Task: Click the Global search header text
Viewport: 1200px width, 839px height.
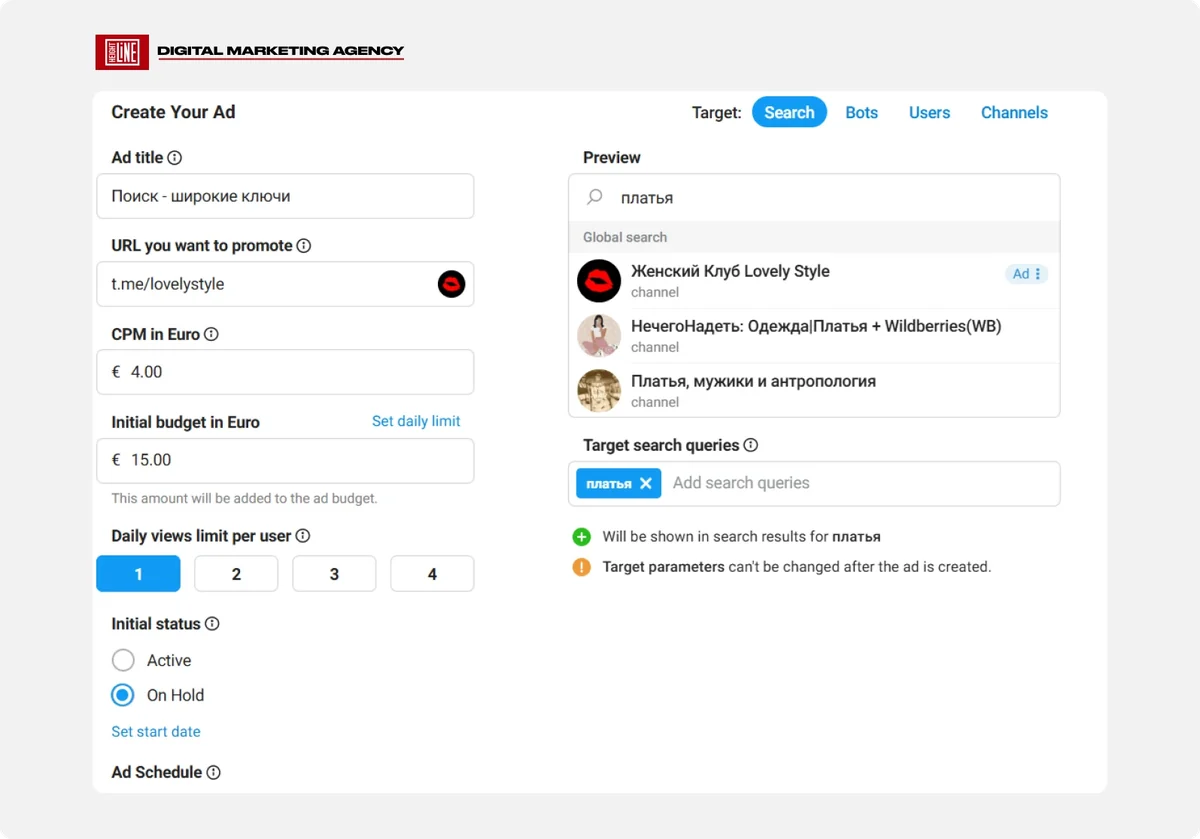Action: [625, 238]
